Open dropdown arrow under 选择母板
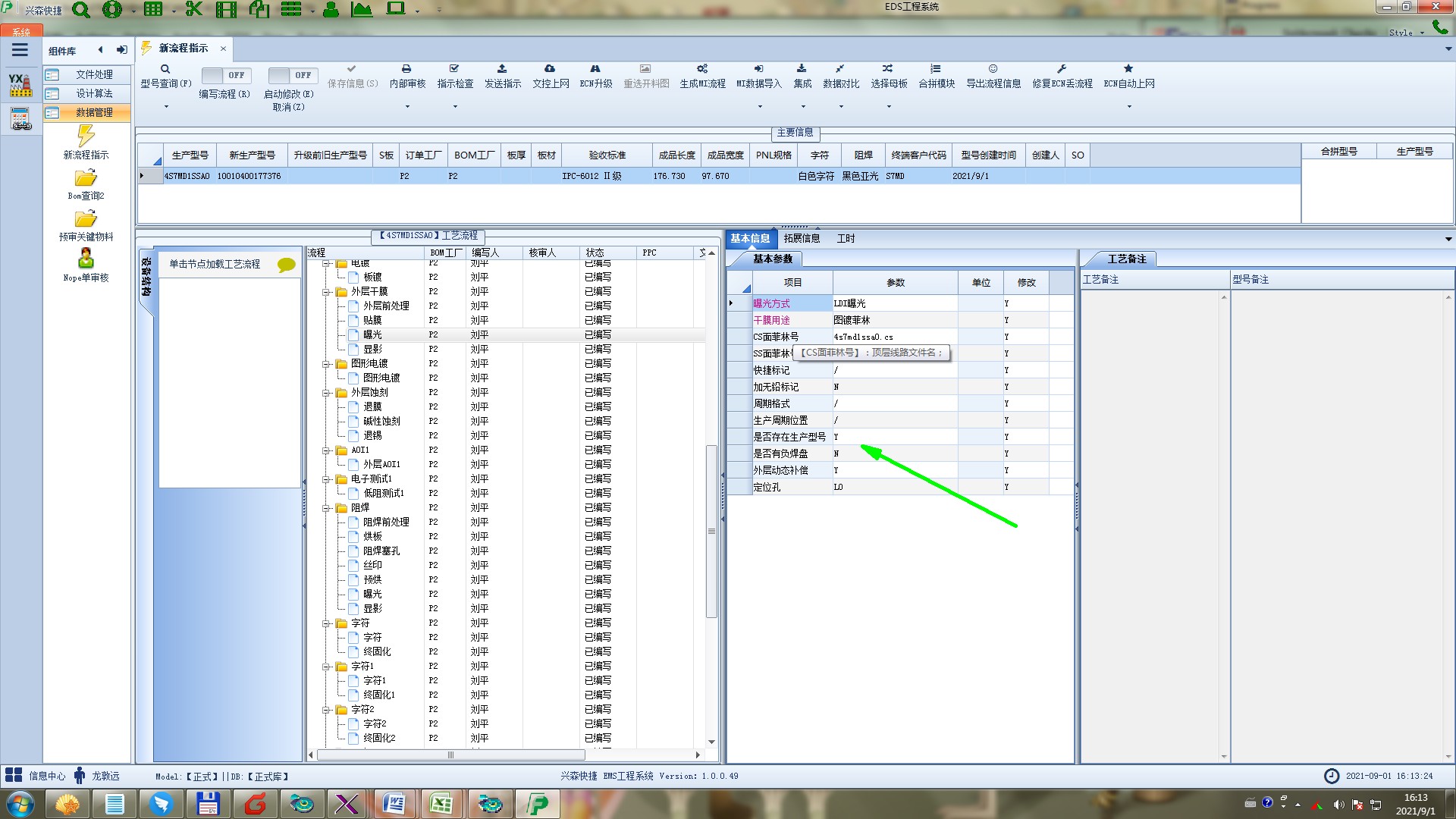This screenshot has width=1456, height=819. coord(889,107)
